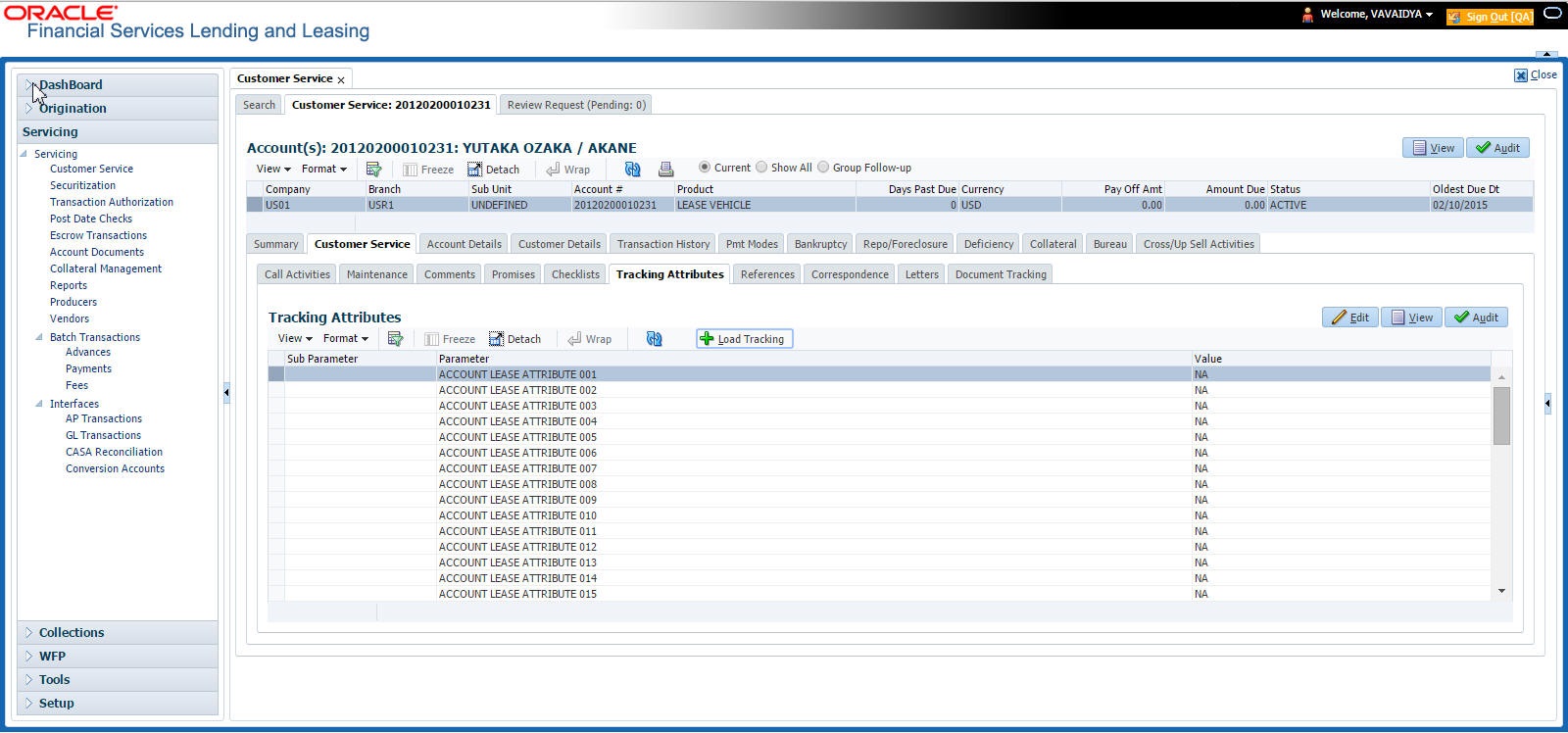
Task: Collapse the Batch Transactions tree node
Action: (x=39, y=337)
